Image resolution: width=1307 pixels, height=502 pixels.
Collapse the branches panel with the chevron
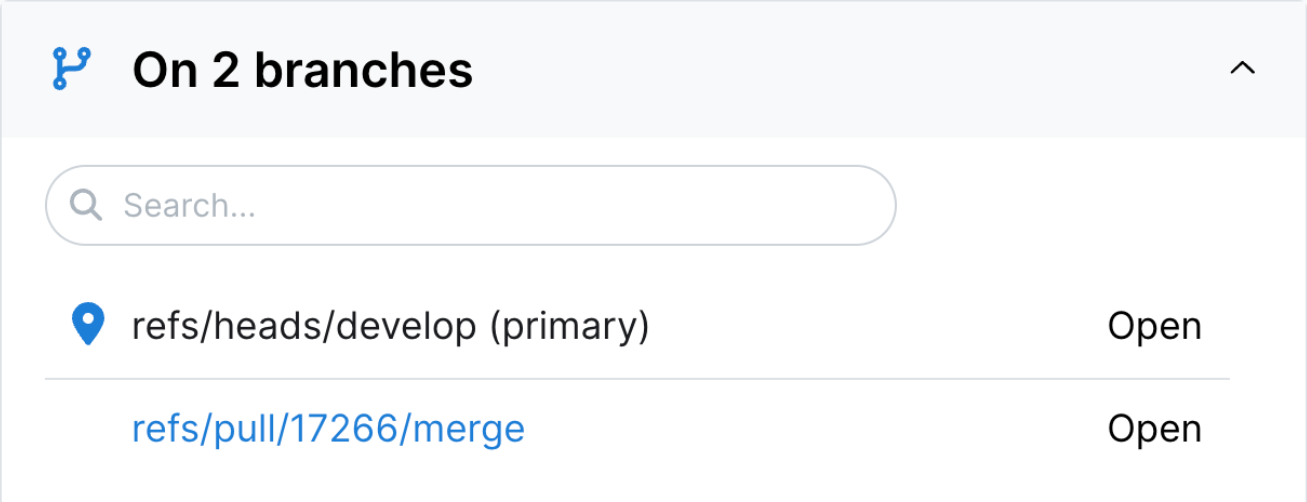1242,69
